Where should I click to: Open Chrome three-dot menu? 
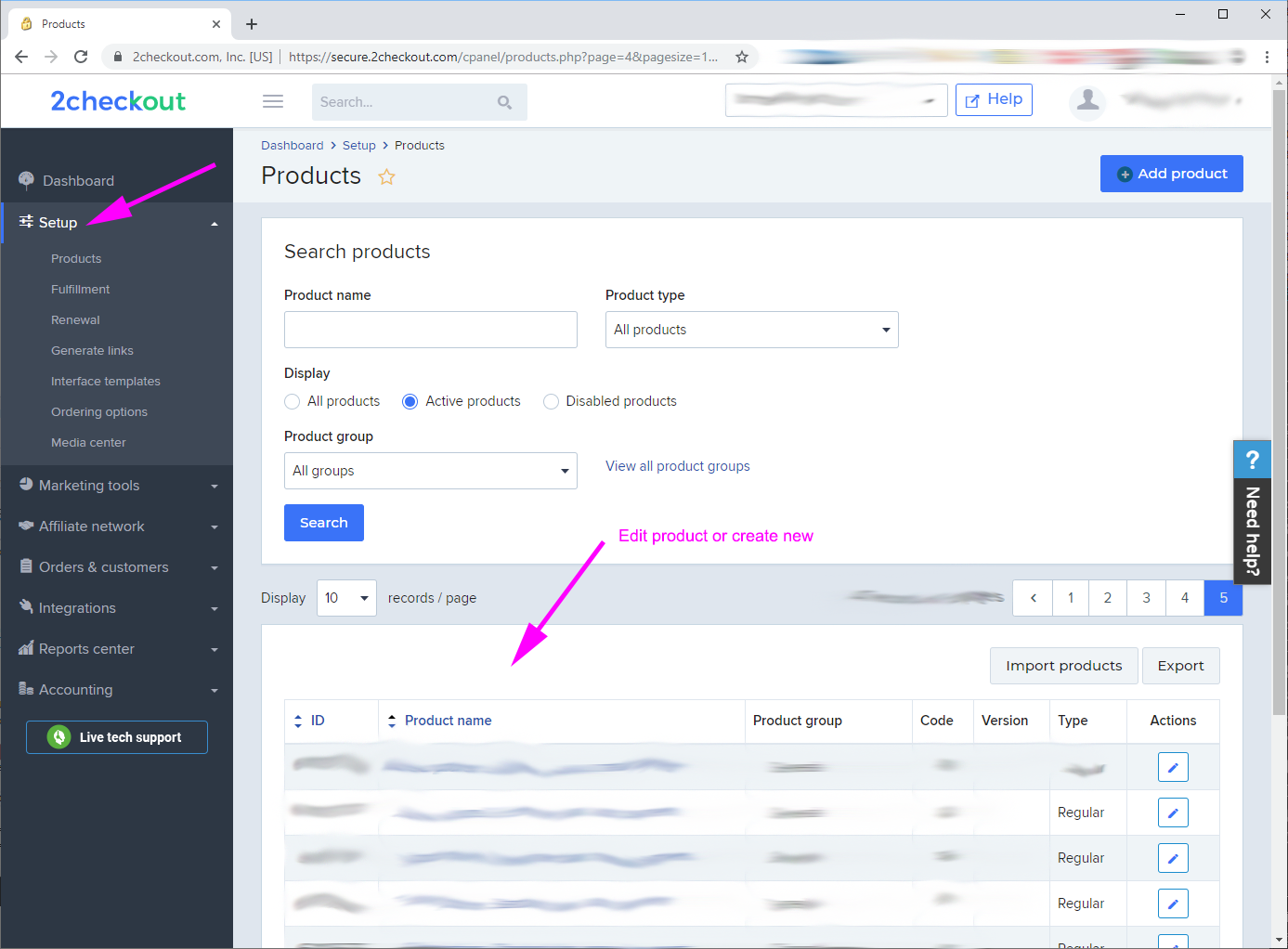click(x=1267, y=57)
